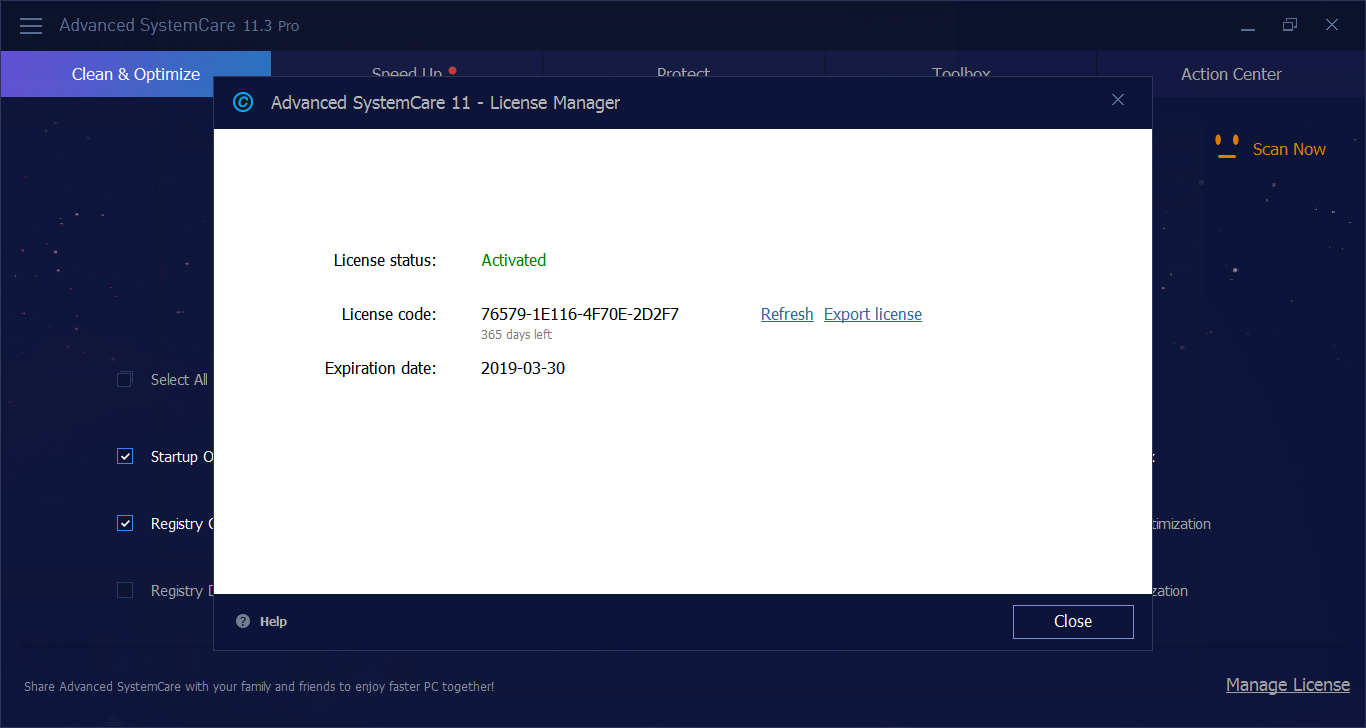Open the Speed Up tab
The height and width of the screenshot is (728, 1366).
click(x=407, y=64)
